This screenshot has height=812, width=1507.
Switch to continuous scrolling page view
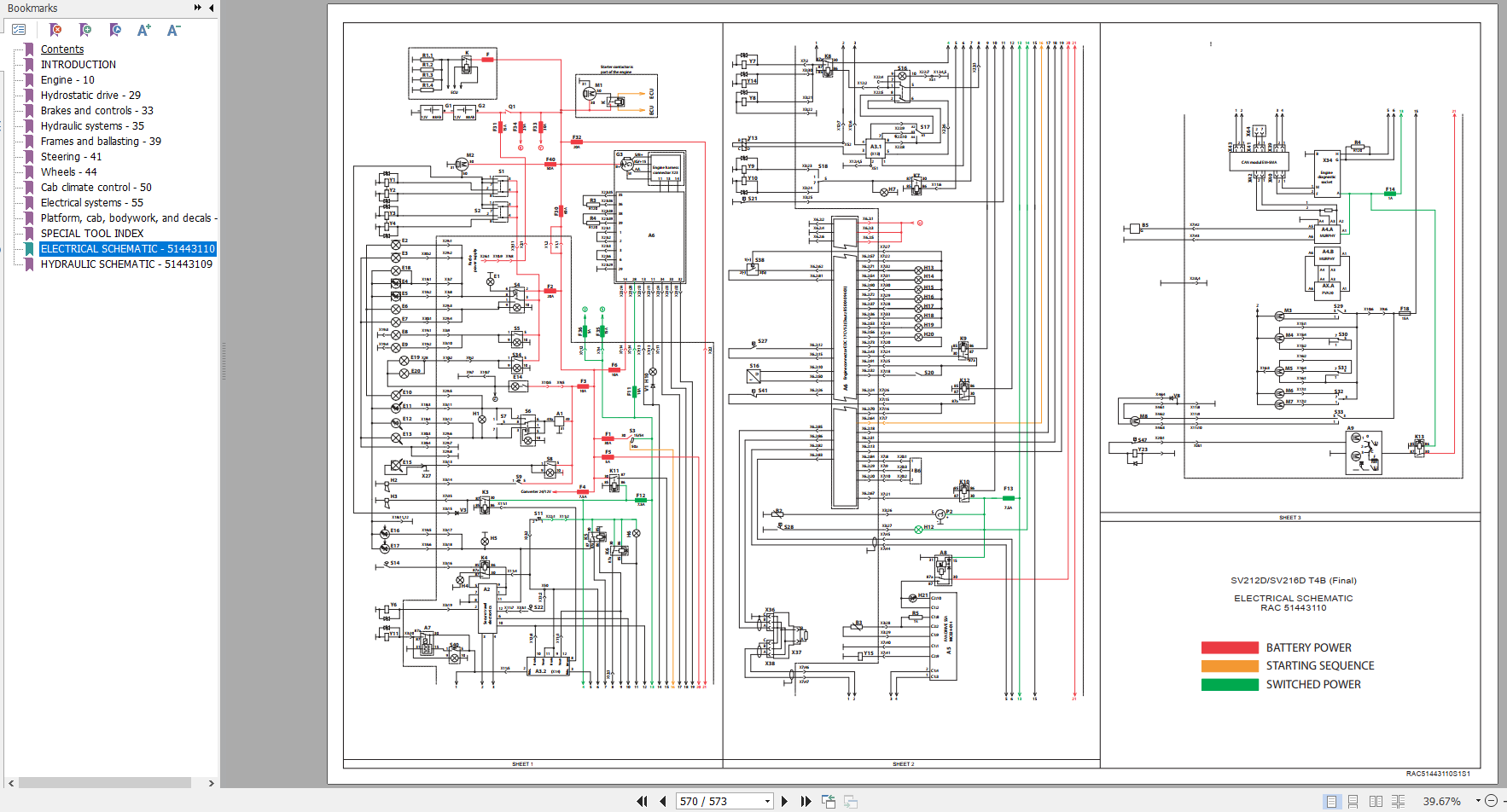pos(1353,801)
